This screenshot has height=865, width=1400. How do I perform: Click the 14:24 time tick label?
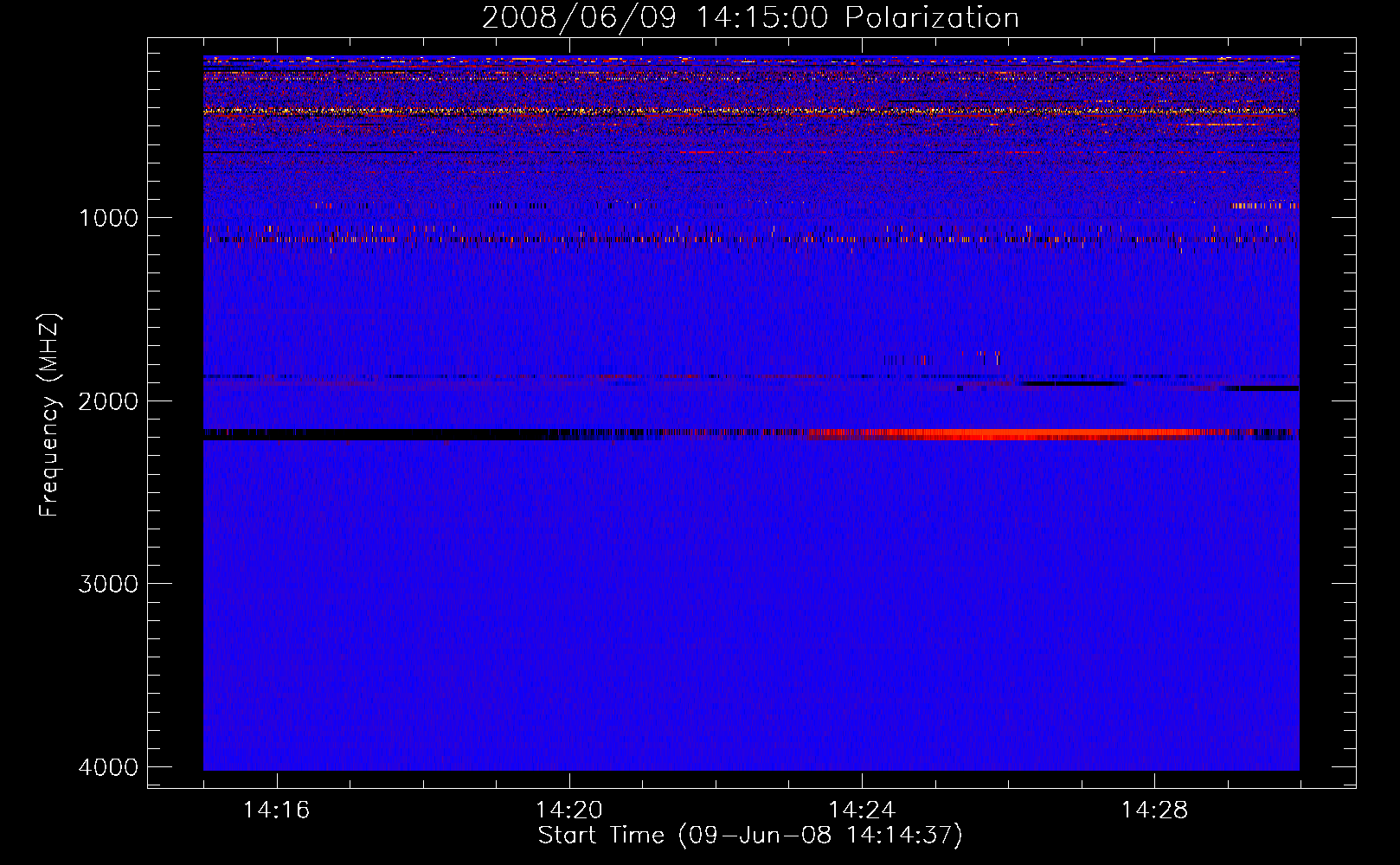click(862, 810)
